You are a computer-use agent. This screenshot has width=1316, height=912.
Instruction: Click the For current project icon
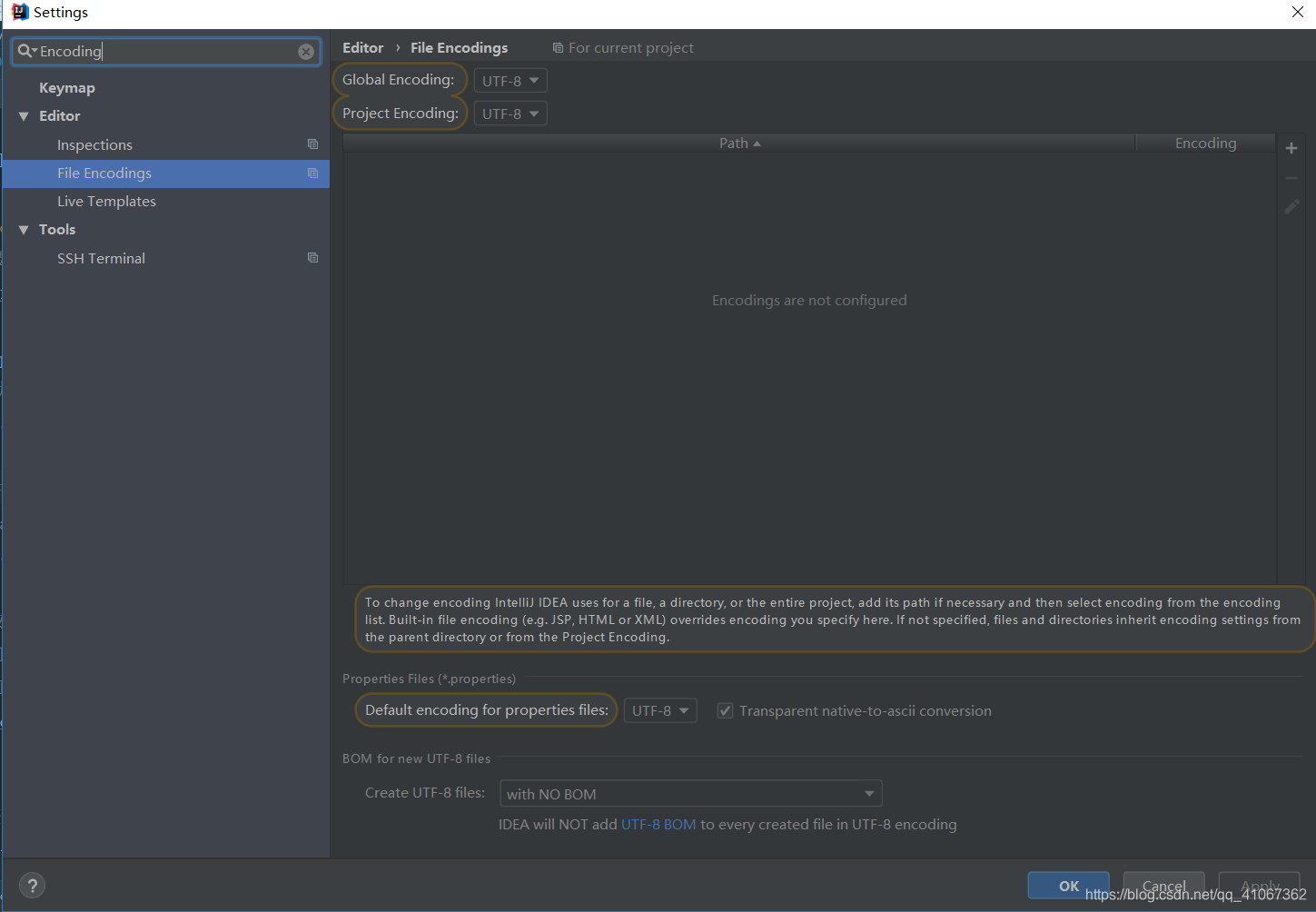point(558,47)
